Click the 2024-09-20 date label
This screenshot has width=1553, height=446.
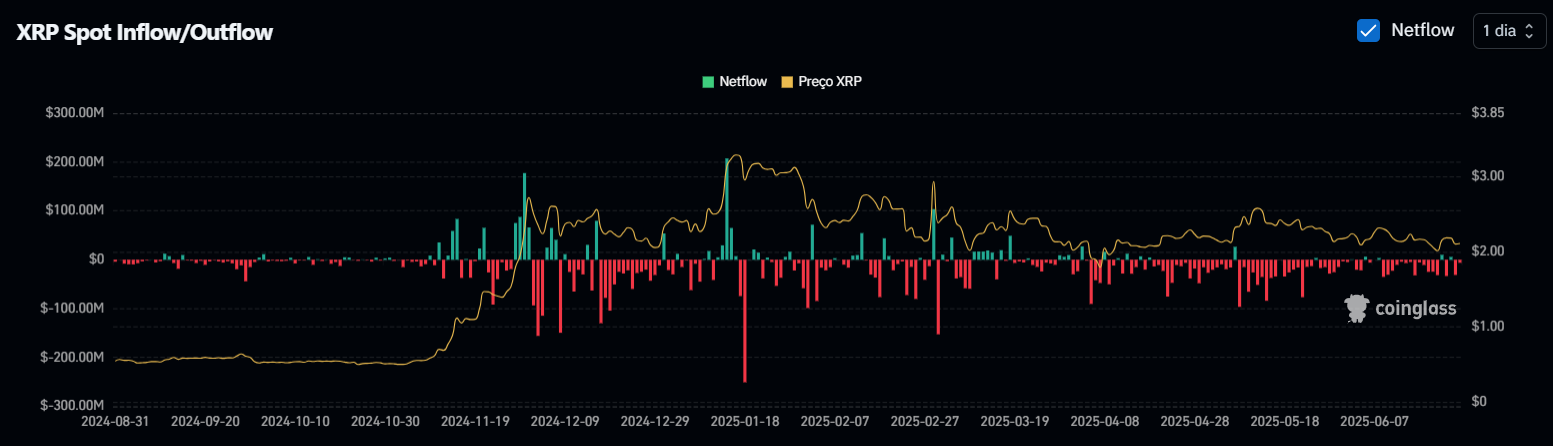pos(205,423)
